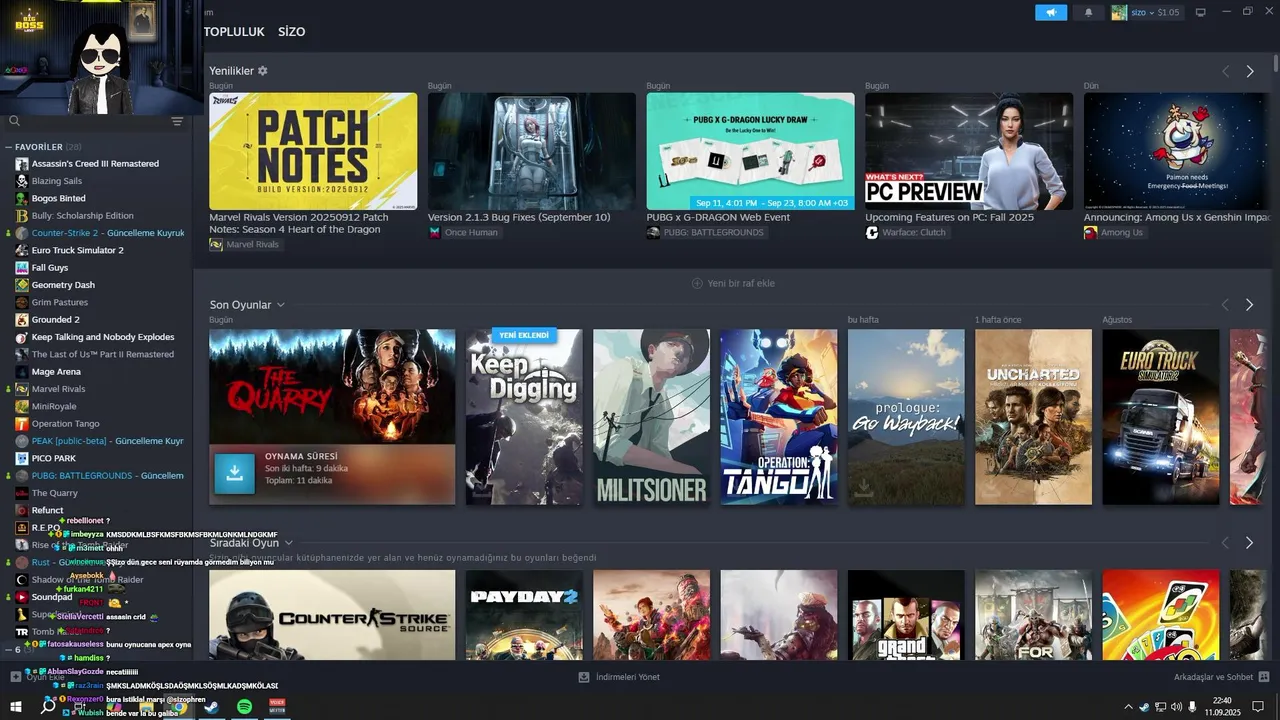The width and height of the screenshot is (1280, 720).
Task: Select Blazing Sails in favorites
Action: (x=57, y=181)
